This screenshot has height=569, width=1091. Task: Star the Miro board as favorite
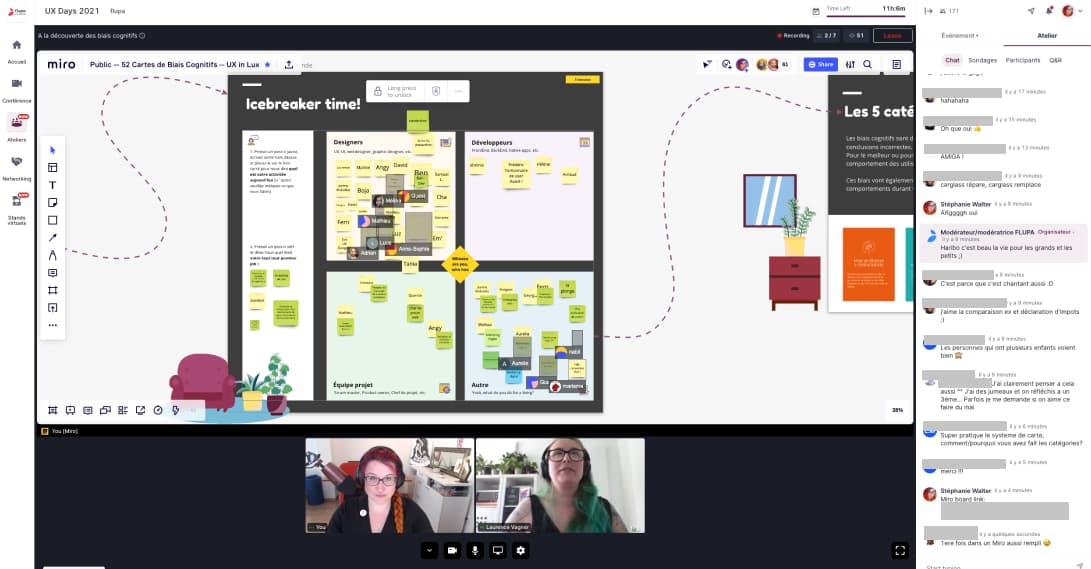tap(267, 64)
